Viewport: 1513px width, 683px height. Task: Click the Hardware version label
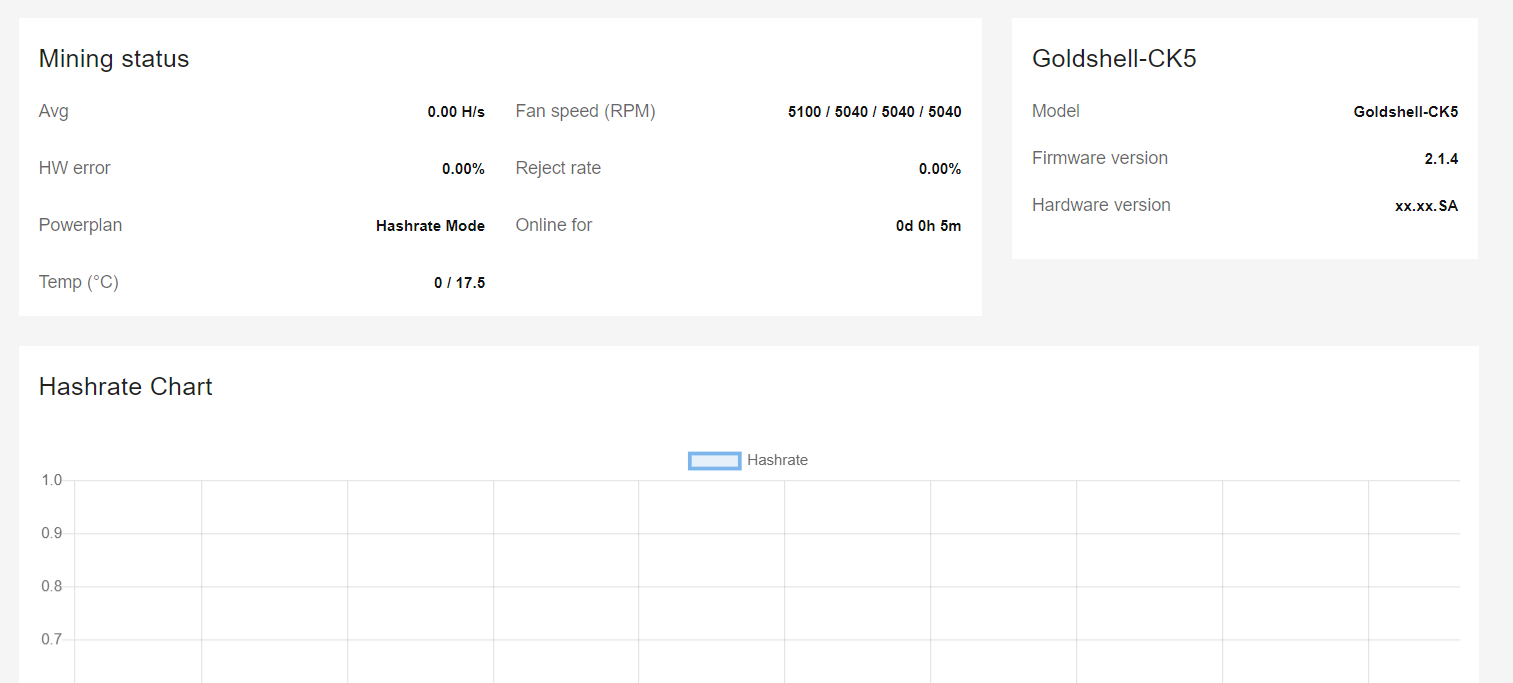(x=1101, y=205)
